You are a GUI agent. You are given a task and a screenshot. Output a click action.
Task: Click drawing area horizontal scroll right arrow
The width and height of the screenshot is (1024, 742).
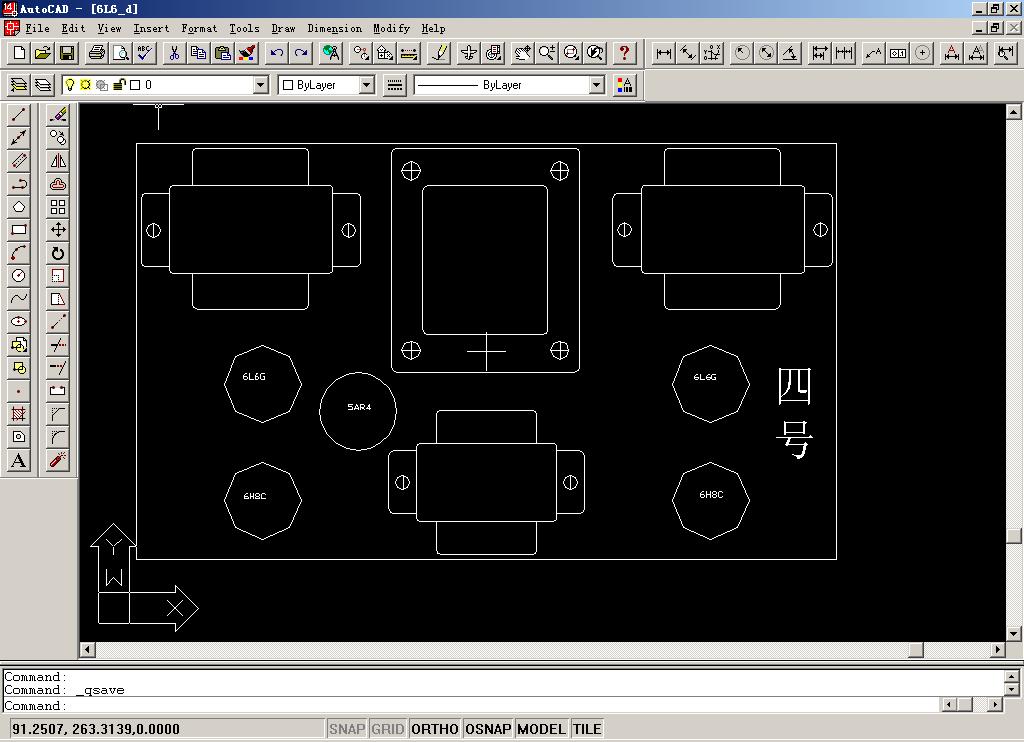tap(997, 650)
